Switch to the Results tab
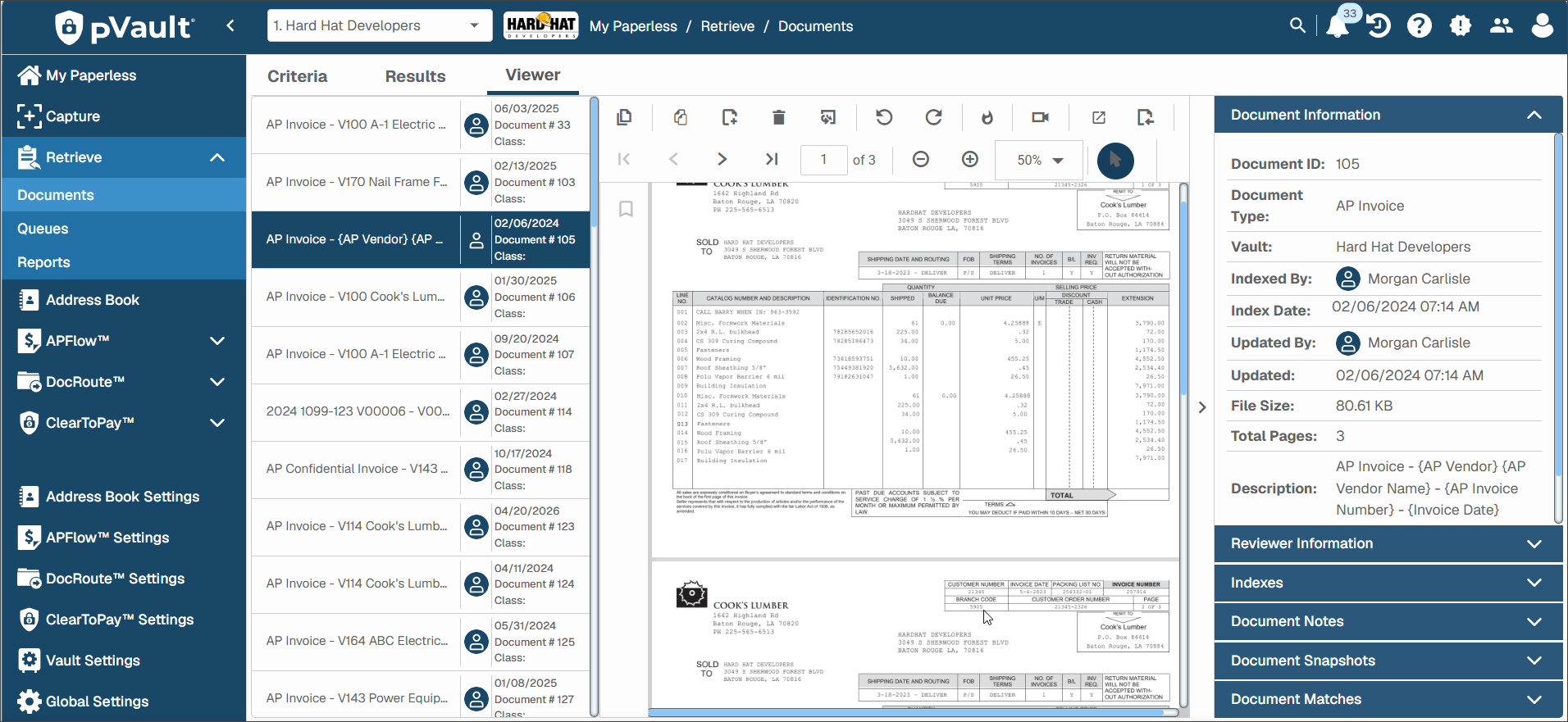 point(415,76)
